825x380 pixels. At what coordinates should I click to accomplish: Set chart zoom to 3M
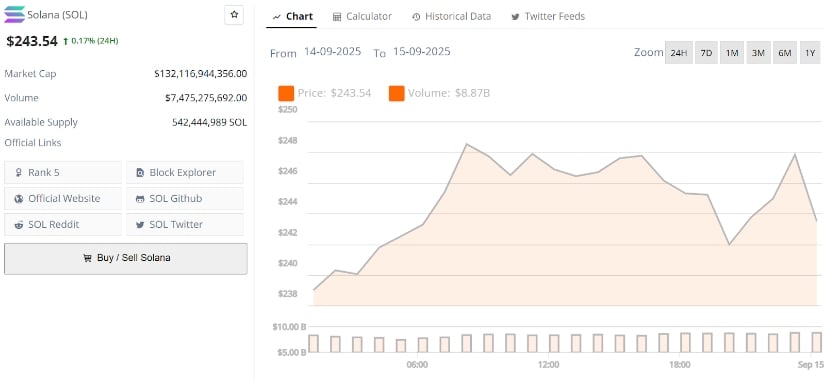(x=758, y=53)
